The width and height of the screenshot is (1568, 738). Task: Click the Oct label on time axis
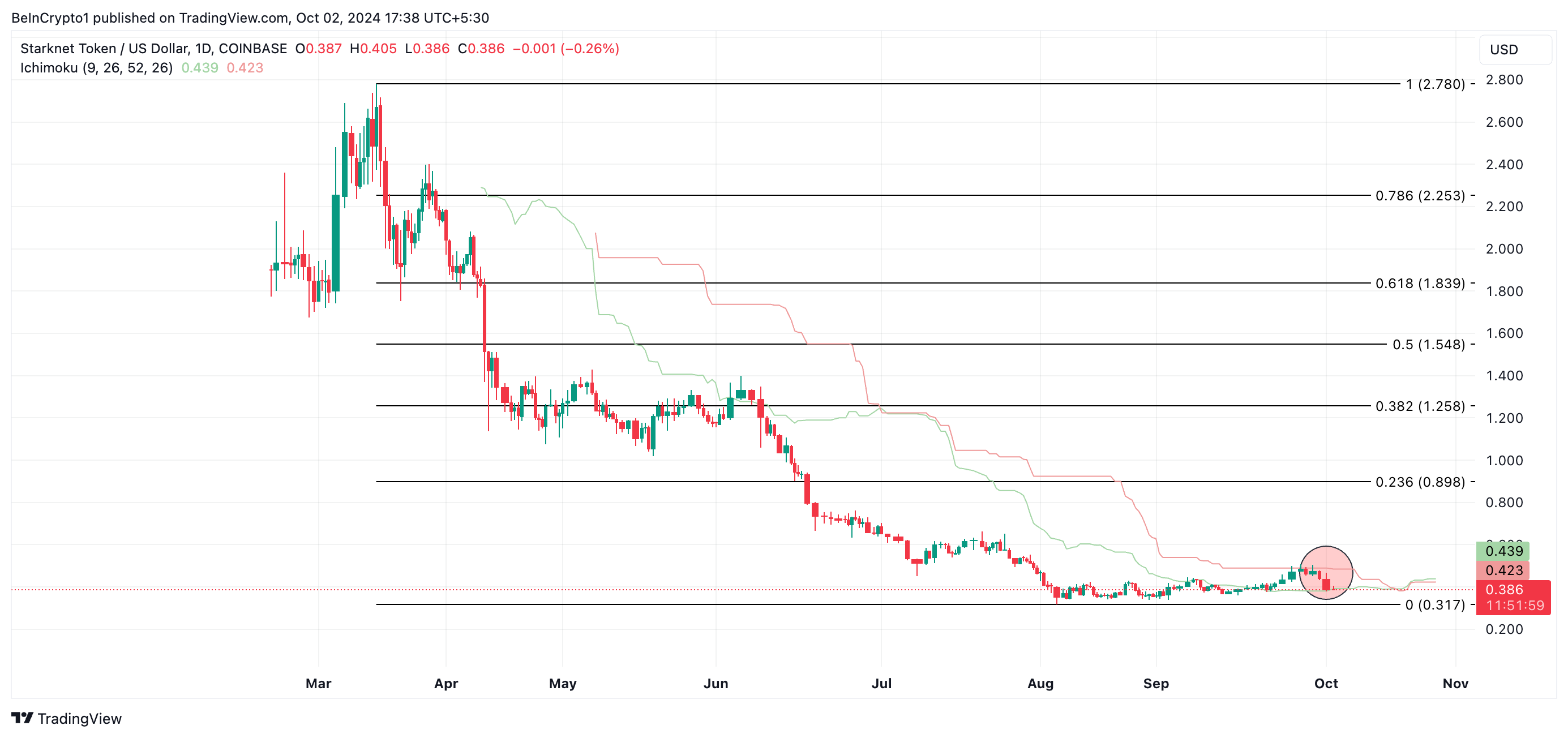(x=1326, y=683)
